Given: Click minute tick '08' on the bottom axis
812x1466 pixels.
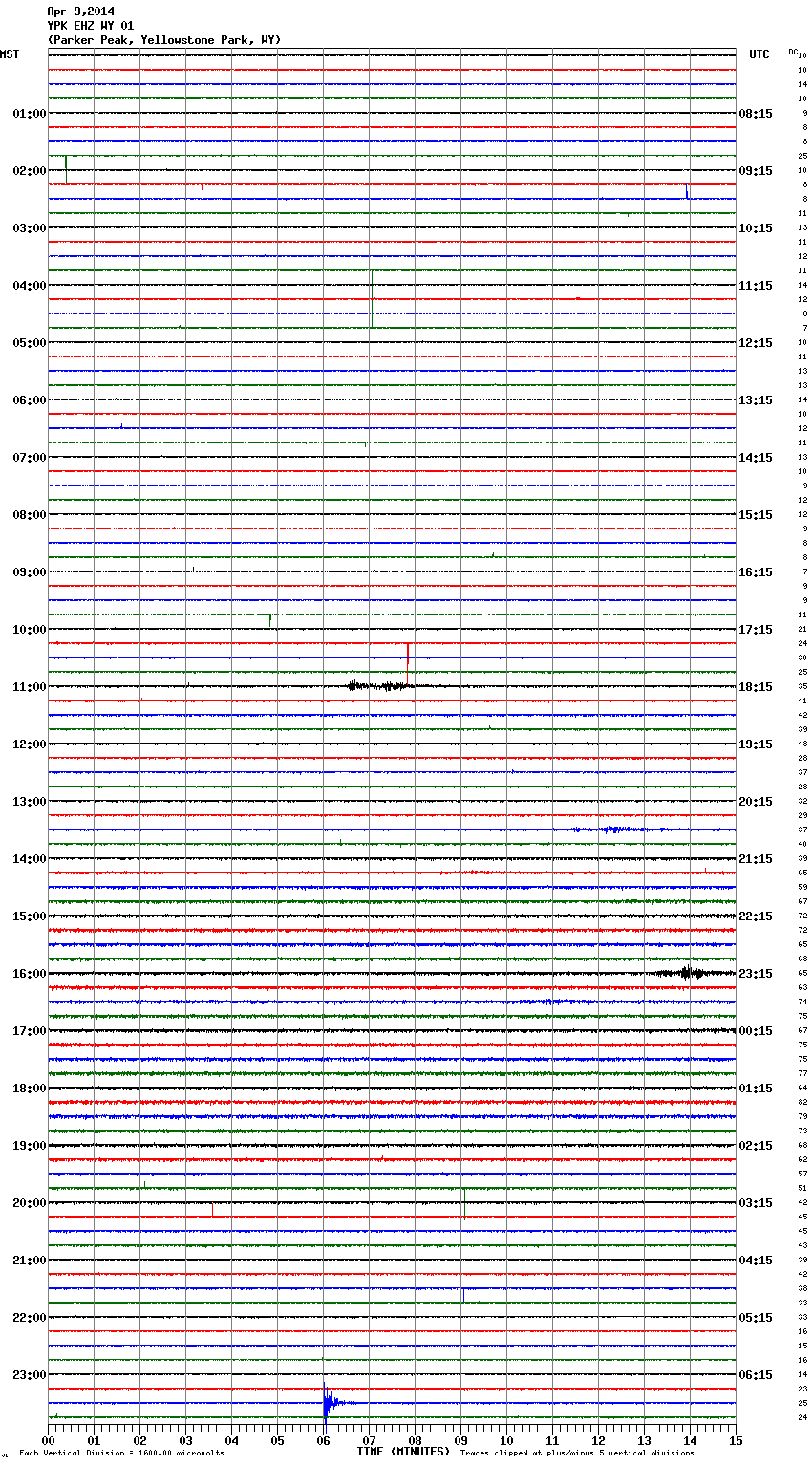Looking at the screenshot, I should coord(415,1440).
